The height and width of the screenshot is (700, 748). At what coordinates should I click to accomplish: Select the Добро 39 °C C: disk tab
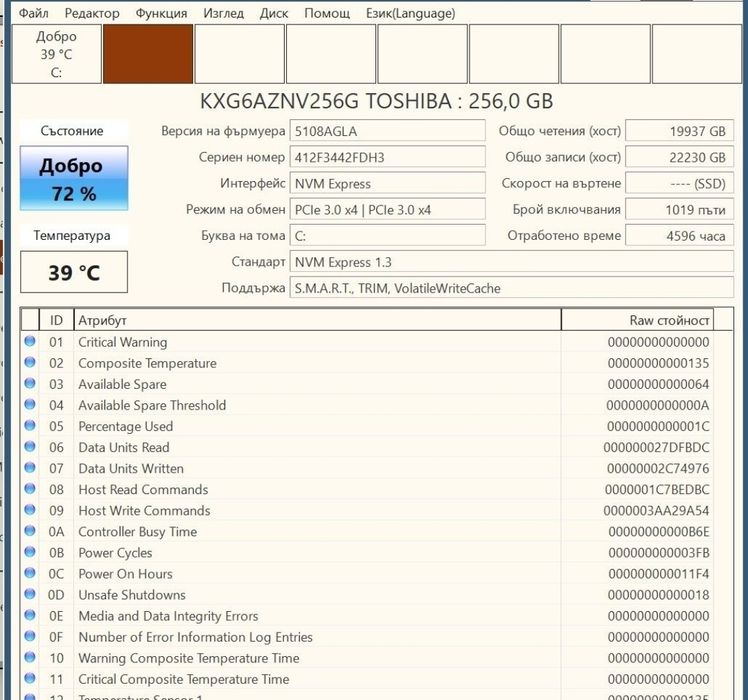coord(56,54)
